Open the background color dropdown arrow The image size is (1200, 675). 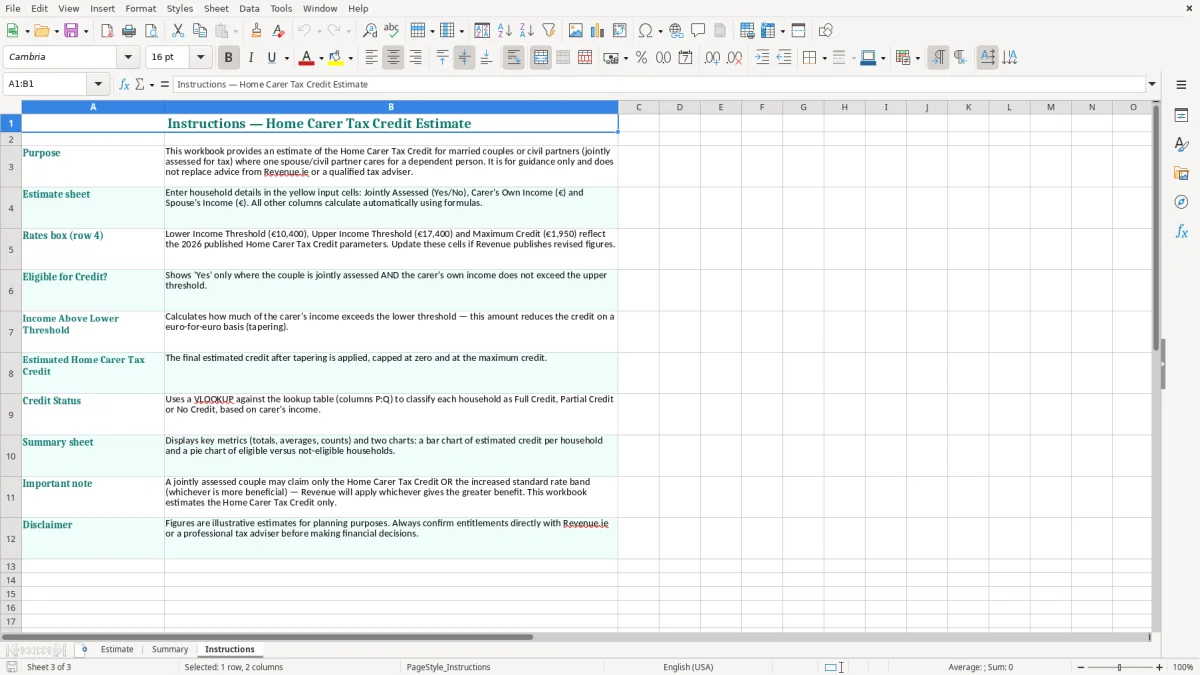[350, 59]
